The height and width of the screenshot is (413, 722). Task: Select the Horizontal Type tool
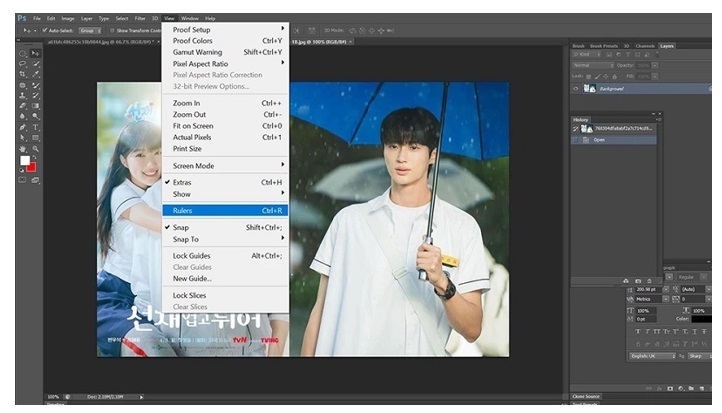37,126
